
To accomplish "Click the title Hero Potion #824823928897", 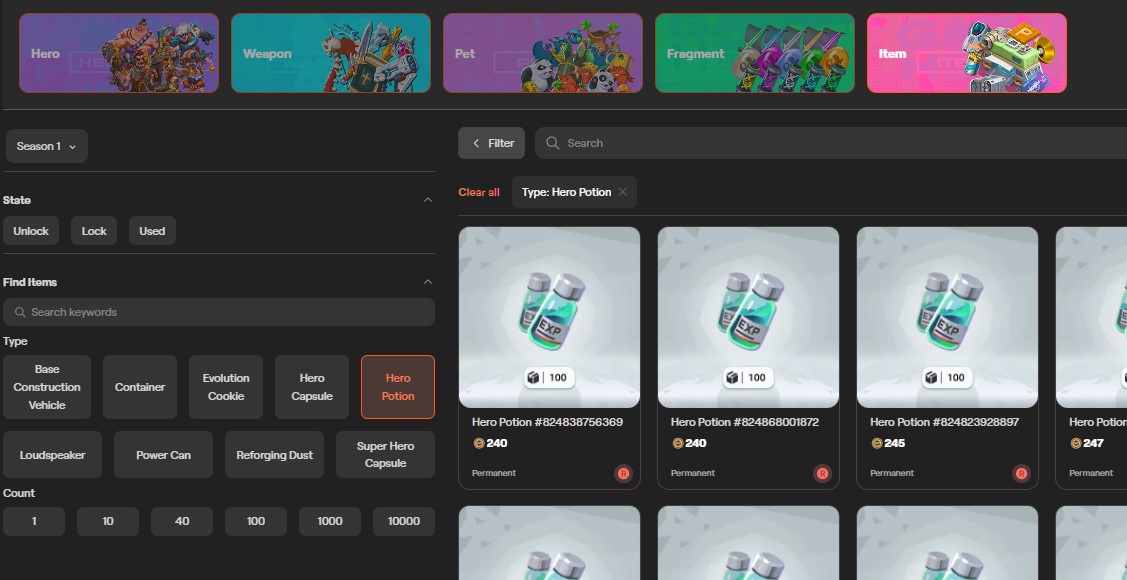I will tap(944, 422).
